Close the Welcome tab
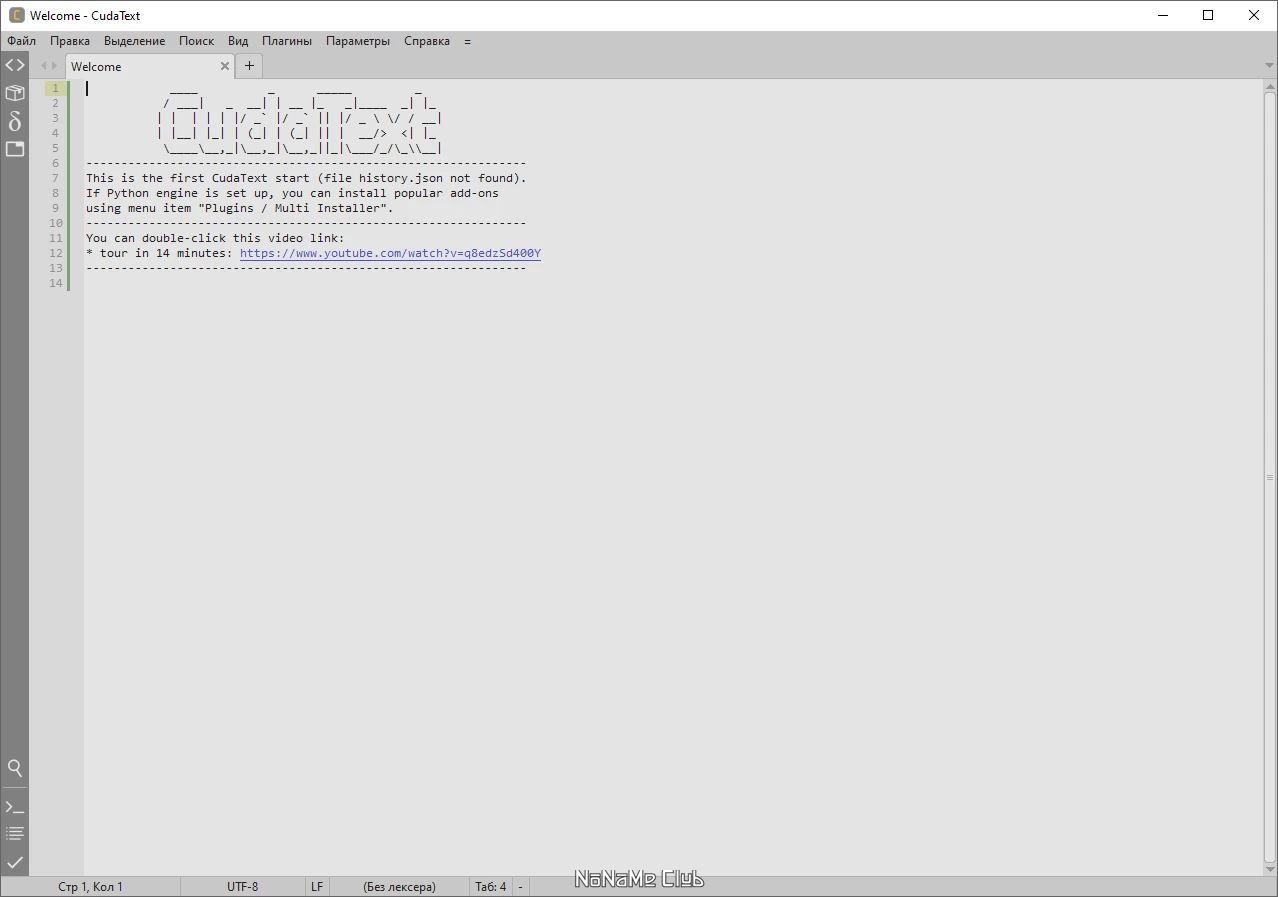 225,66
